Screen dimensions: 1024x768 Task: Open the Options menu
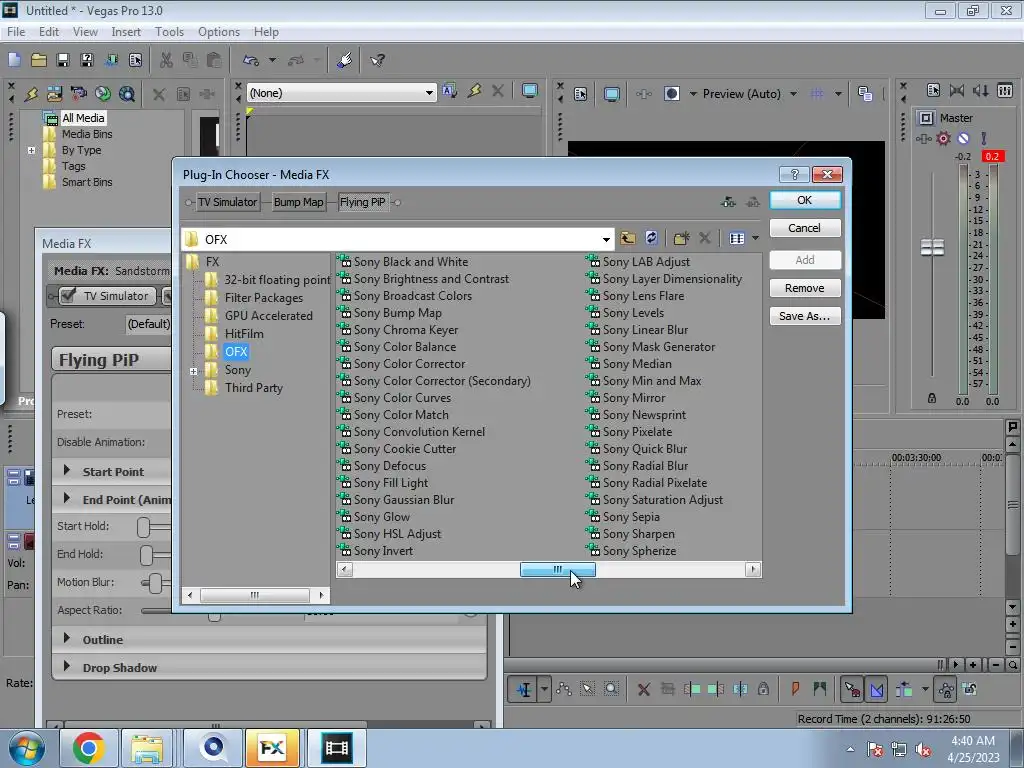(219, 31)
